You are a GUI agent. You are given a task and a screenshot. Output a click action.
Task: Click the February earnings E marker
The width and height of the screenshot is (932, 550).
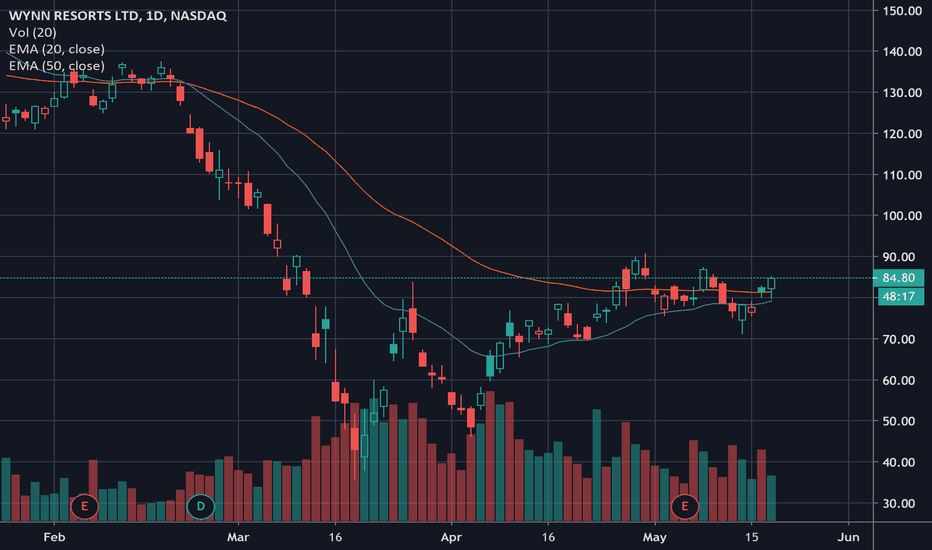pyautogui.click(x=84, y=507)
